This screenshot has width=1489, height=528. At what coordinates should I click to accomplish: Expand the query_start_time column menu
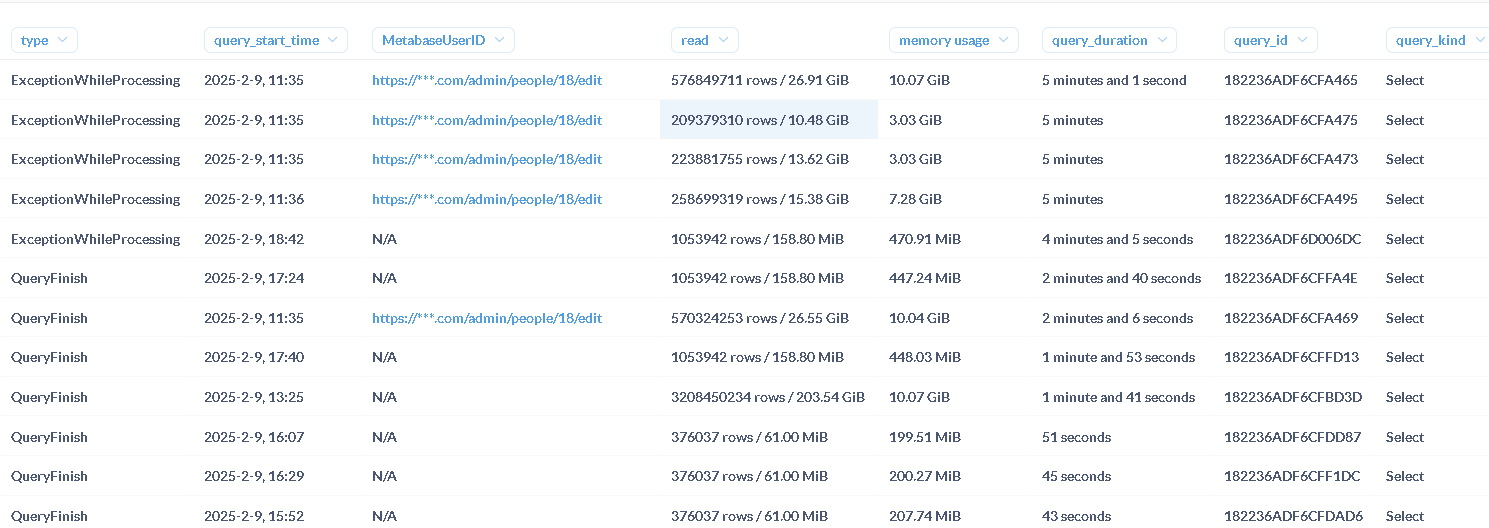click(x=275, y=41)
